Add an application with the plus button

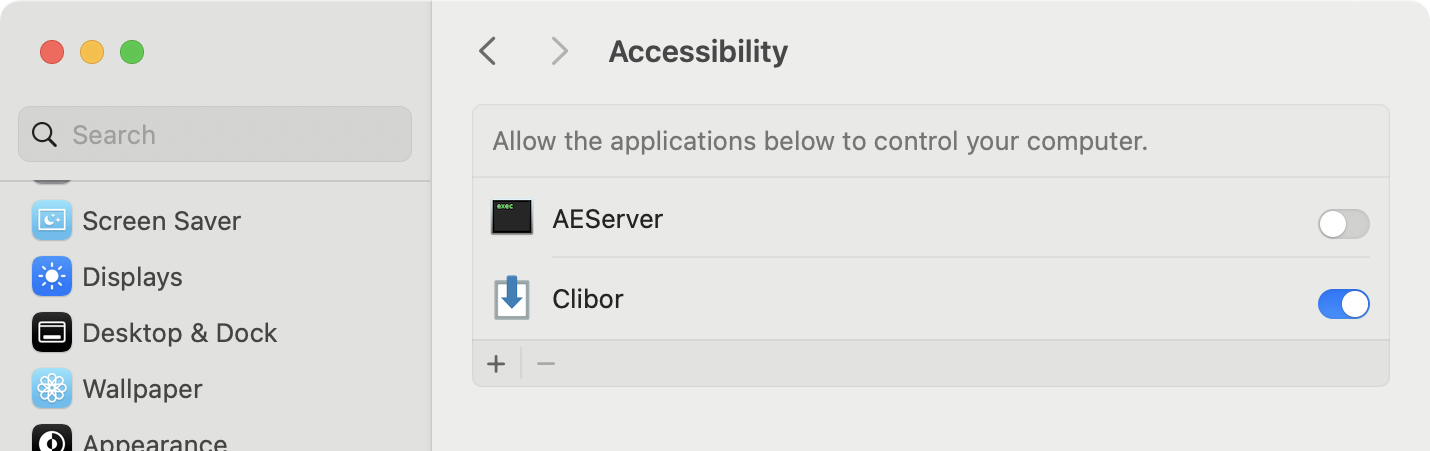tap(496, 363)
